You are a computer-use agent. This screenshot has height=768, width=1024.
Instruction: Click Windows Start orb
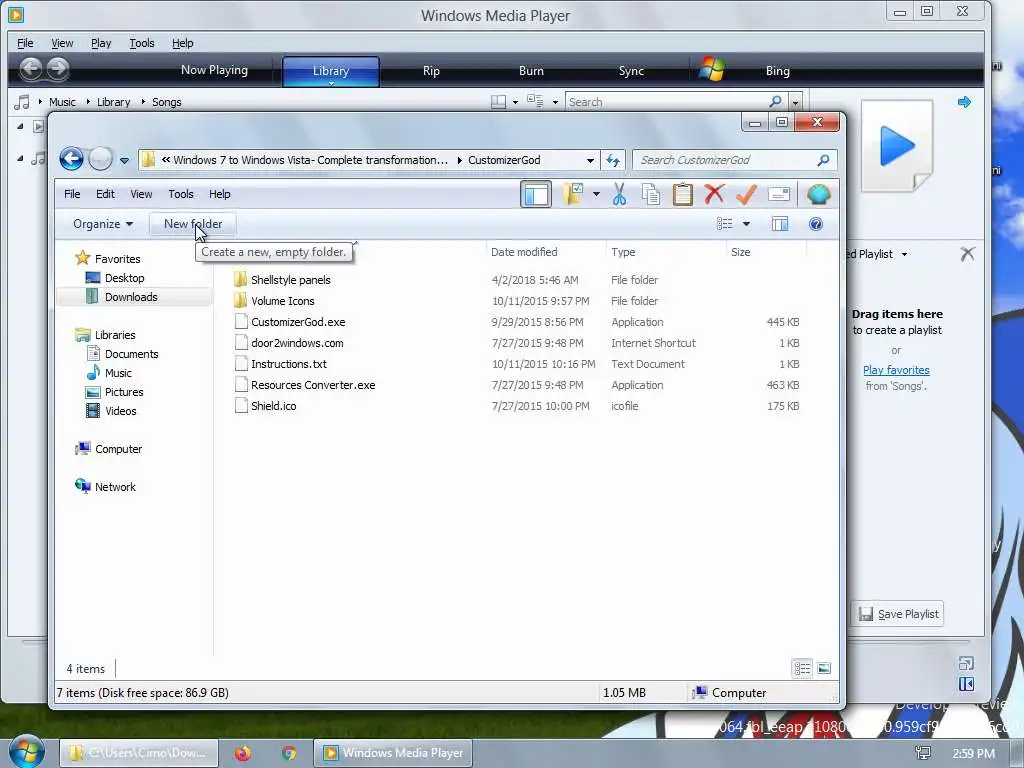click(x=26, y=751)
